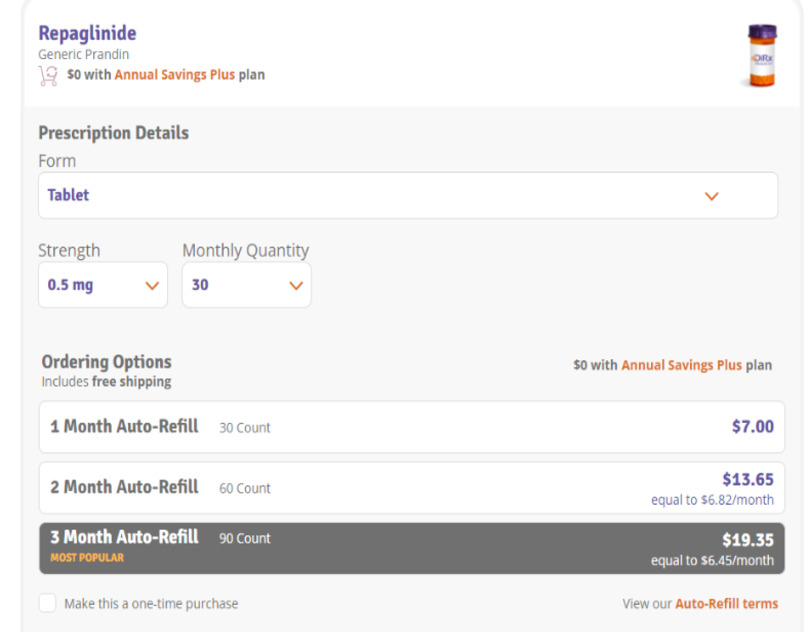Click the 0.5 mg strength value
The height and width of the screenshot is (632, 808).
[70, 285]
